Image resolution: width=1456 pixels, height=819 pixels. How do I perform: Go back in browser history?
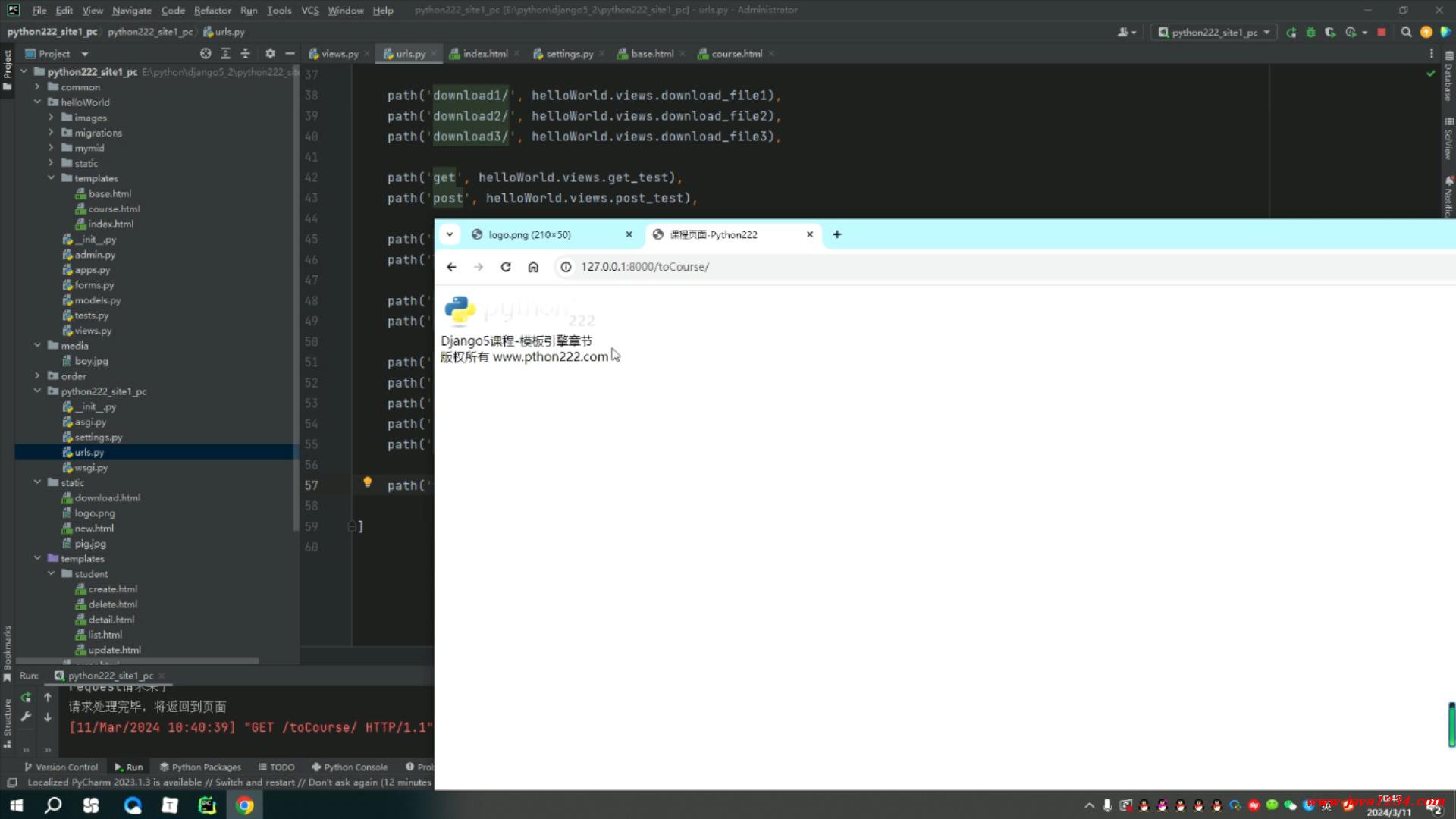(x=451, y=267)
